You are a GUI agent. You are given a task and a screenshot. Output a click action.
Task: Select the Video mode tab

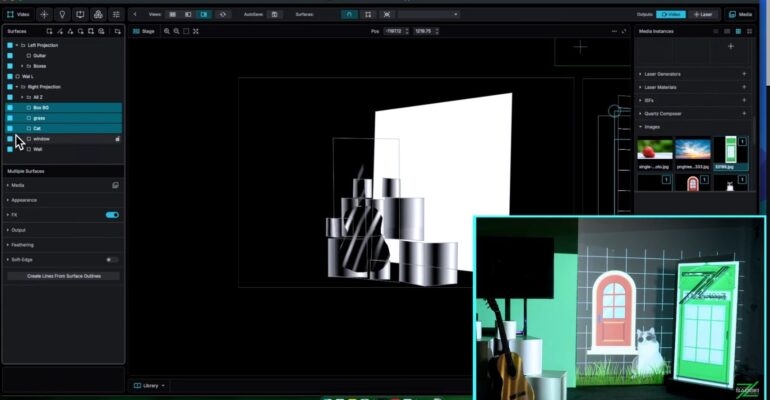coord(18,14)
